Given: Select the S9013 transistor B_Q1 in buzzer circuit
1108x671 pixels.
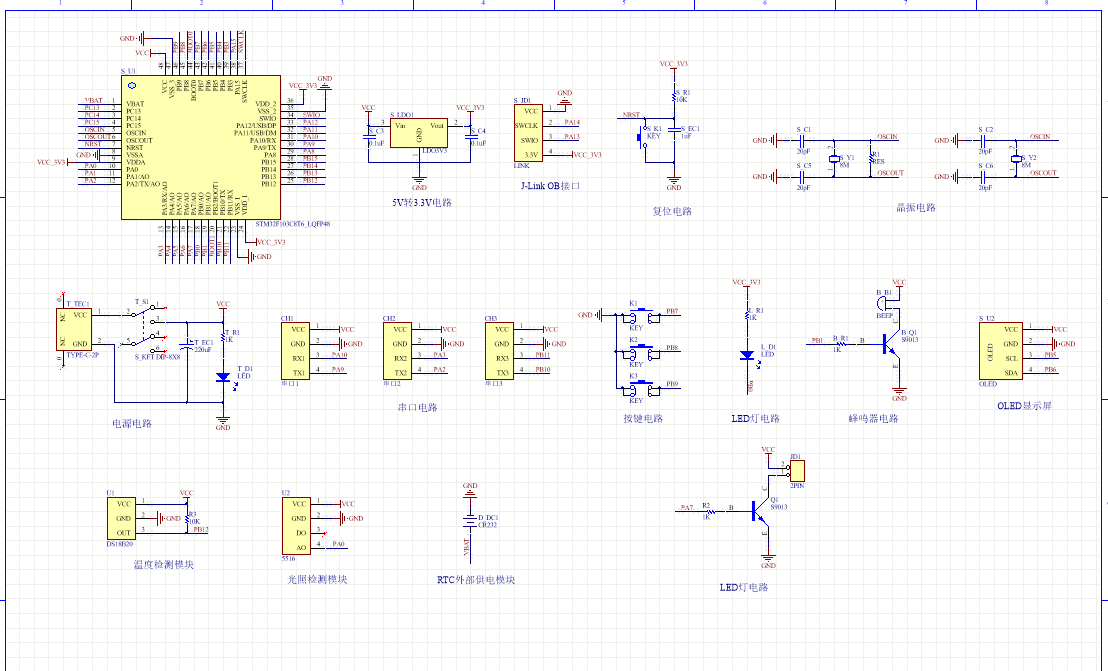Looking at the screenshot, I should [x=890, y=345].
